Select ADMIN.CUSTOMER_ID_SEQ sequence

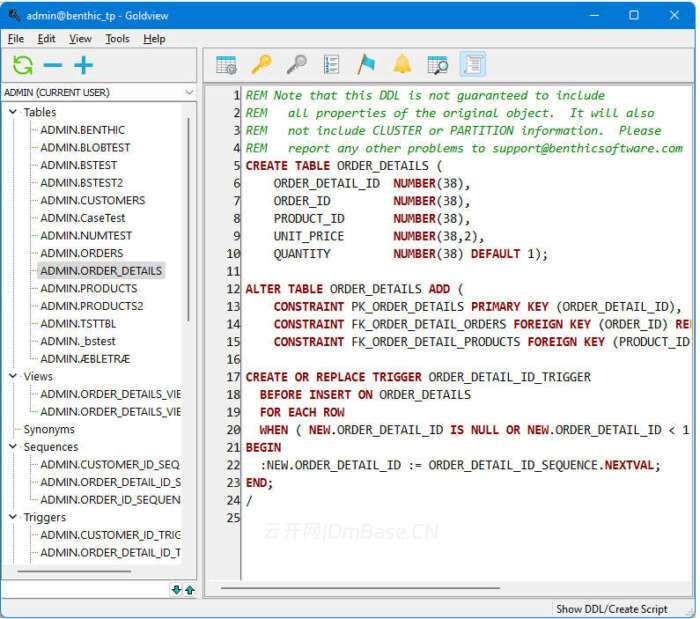pos(110,465)
